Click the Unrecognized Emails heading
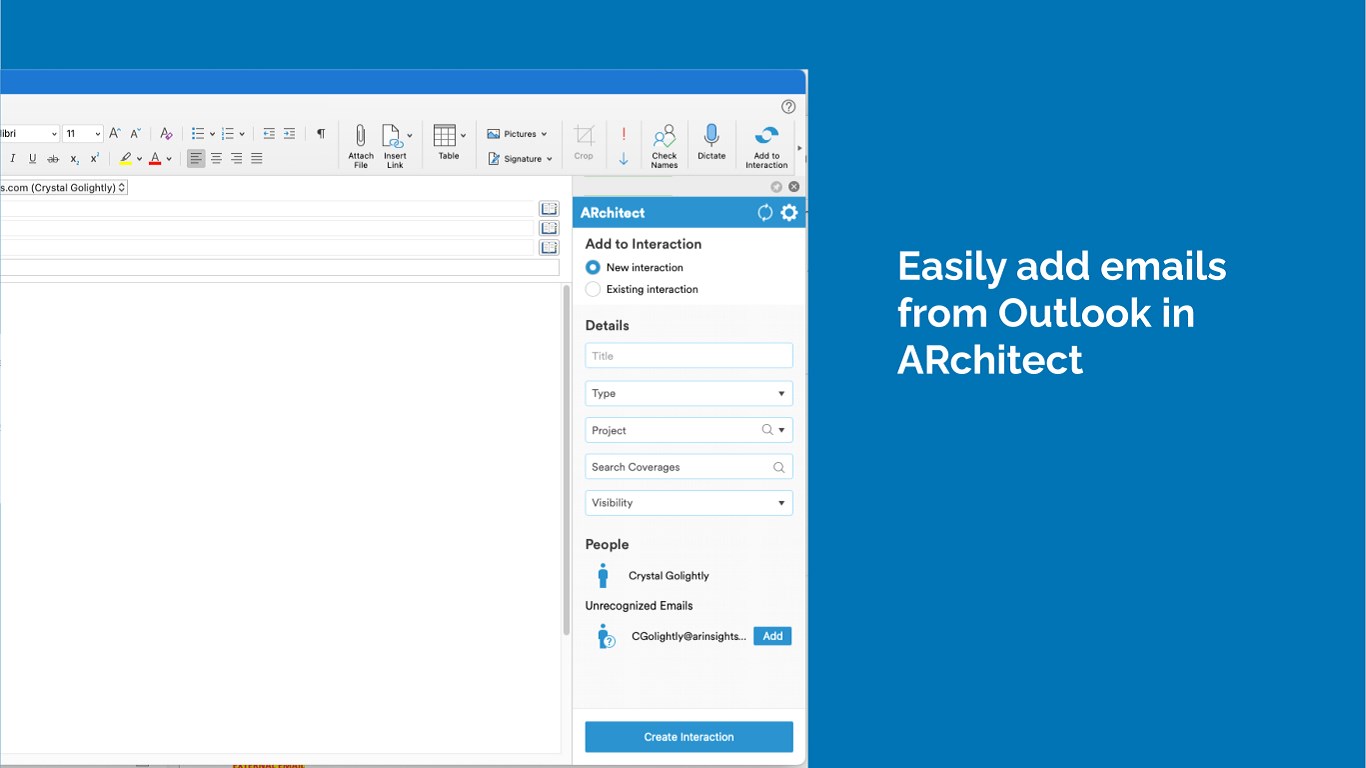The image size is (1366, 768). [x=639, y=606]
